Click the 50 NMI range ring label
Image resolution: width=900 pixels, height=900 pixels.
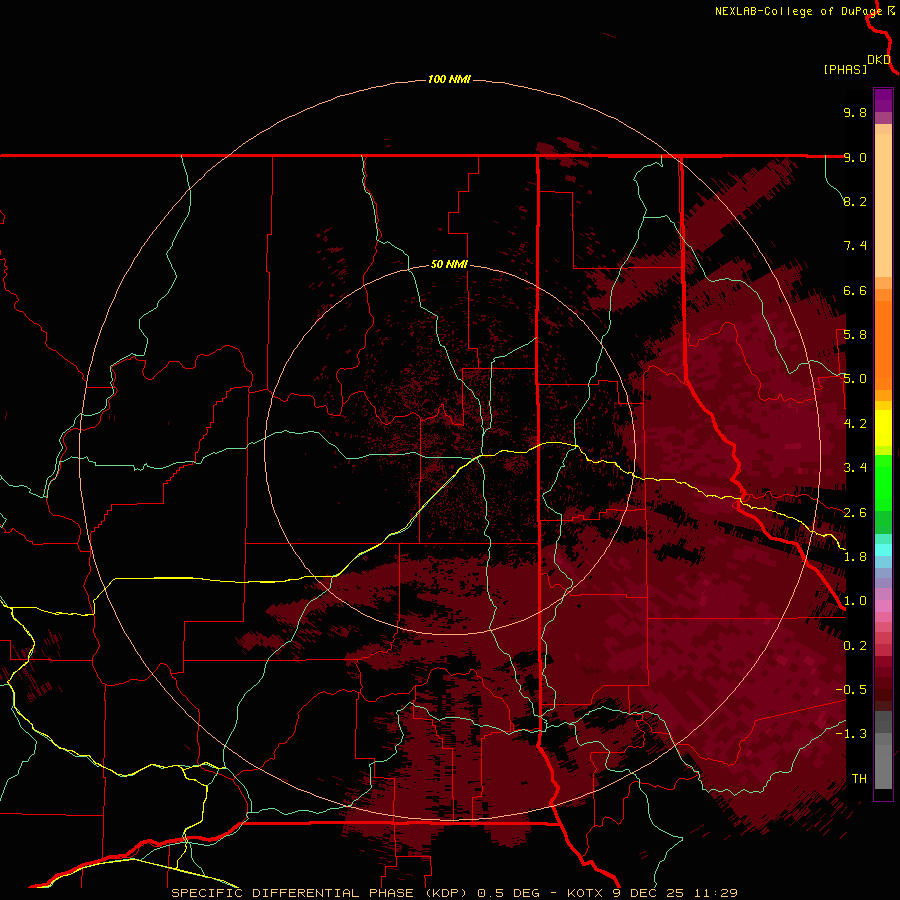coord(449,264)
